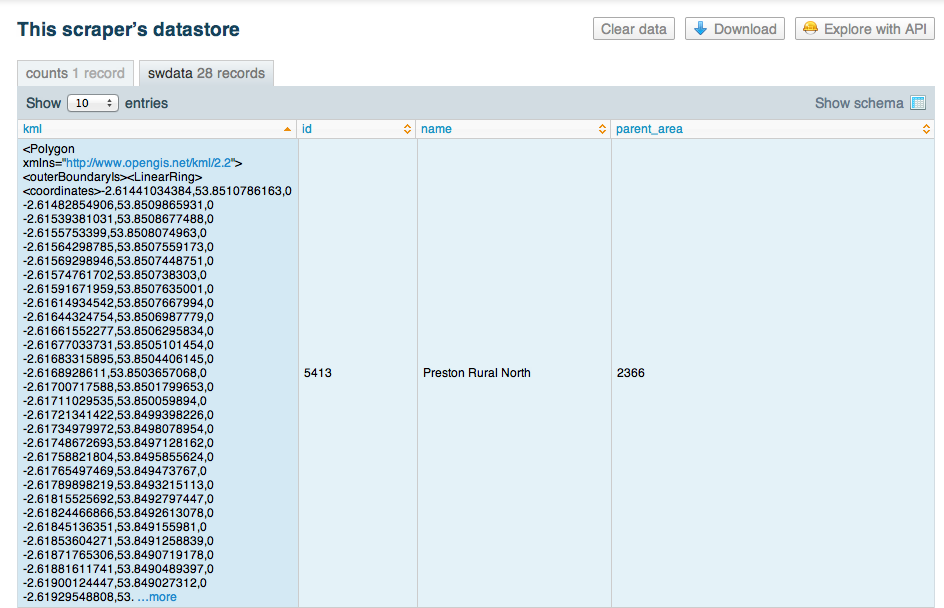Click the schema grid icon
Image resolution: width=944 pixels, height=608 pixels.
918,103
